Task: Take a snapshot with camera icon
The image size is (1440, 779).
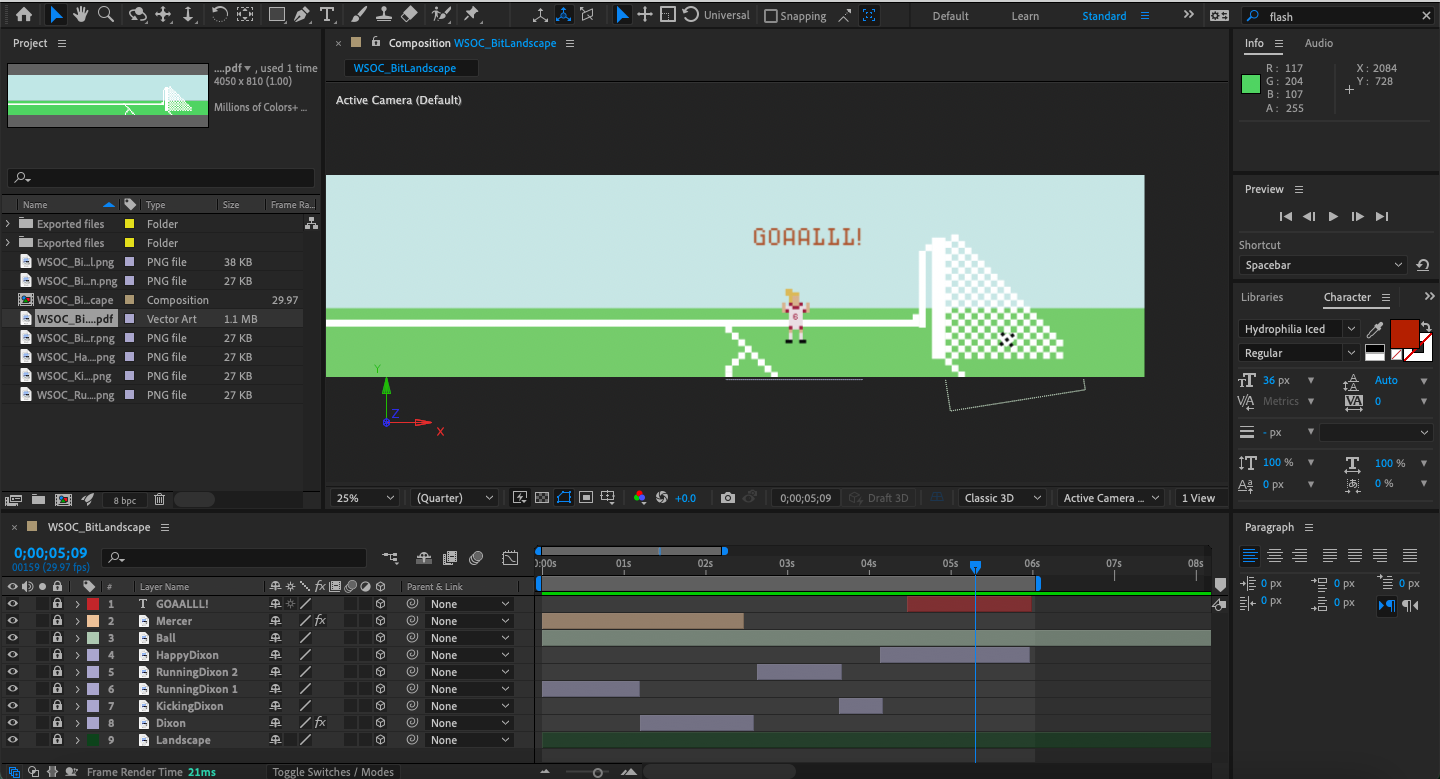Action: coord(728,498)
